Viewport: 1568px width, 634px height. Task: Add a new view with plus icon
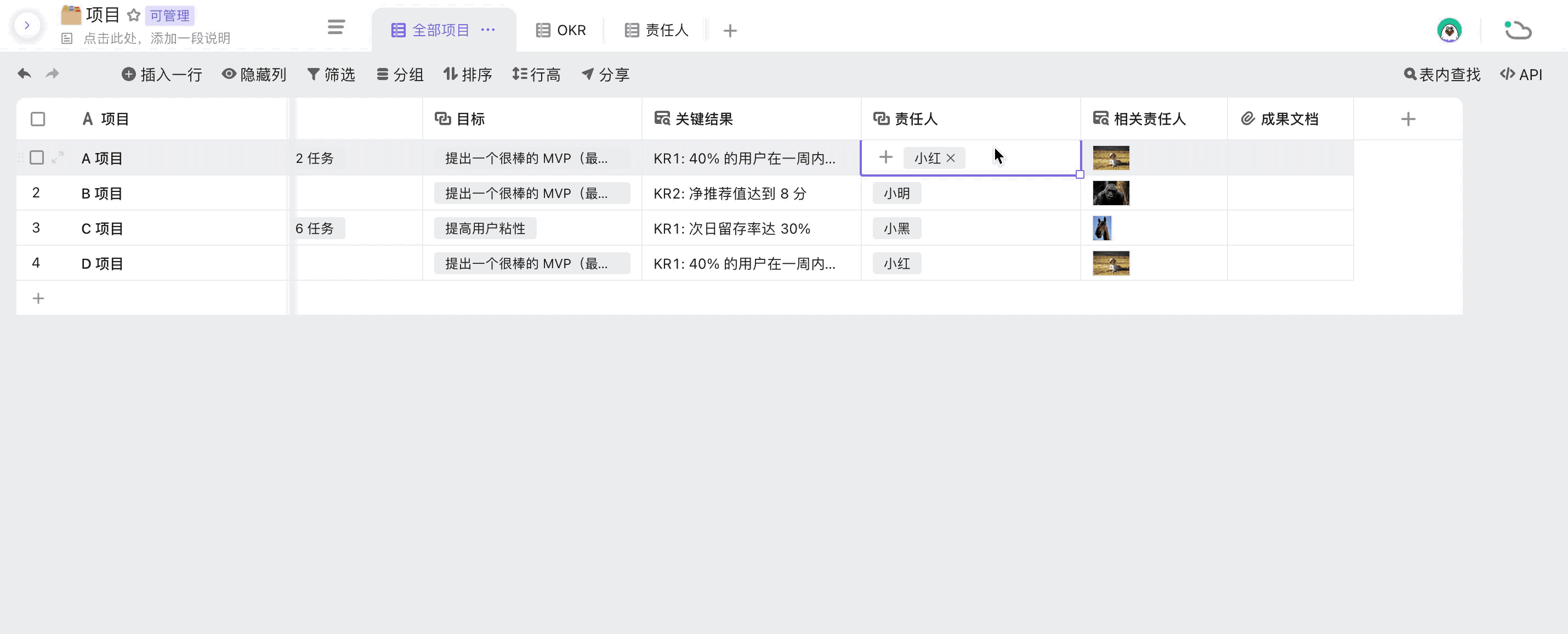point(730,31)
